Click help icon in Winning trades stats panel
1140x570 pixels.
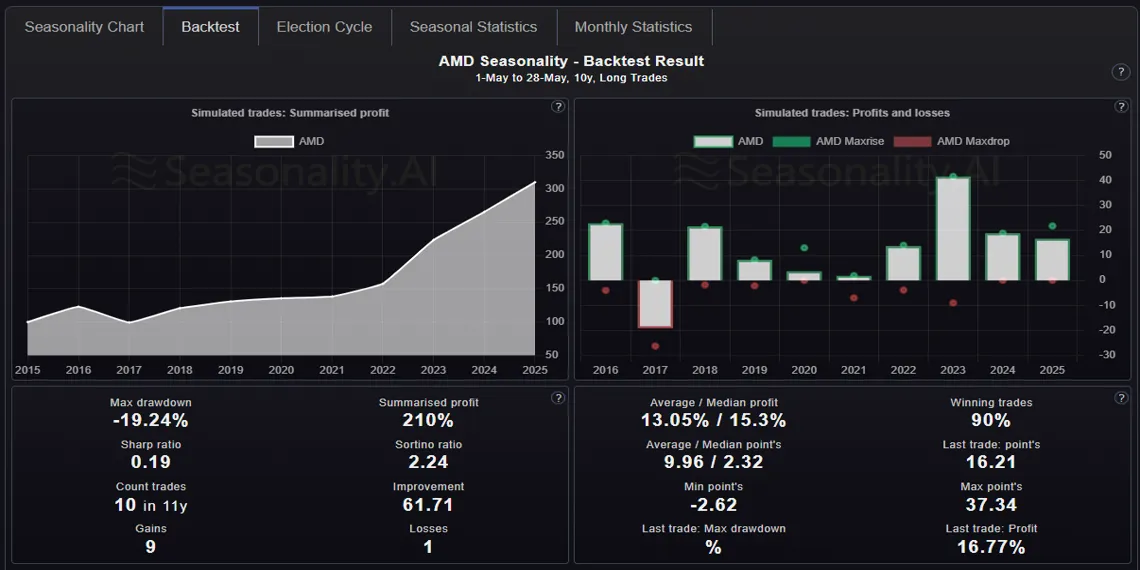(1120, 398)
